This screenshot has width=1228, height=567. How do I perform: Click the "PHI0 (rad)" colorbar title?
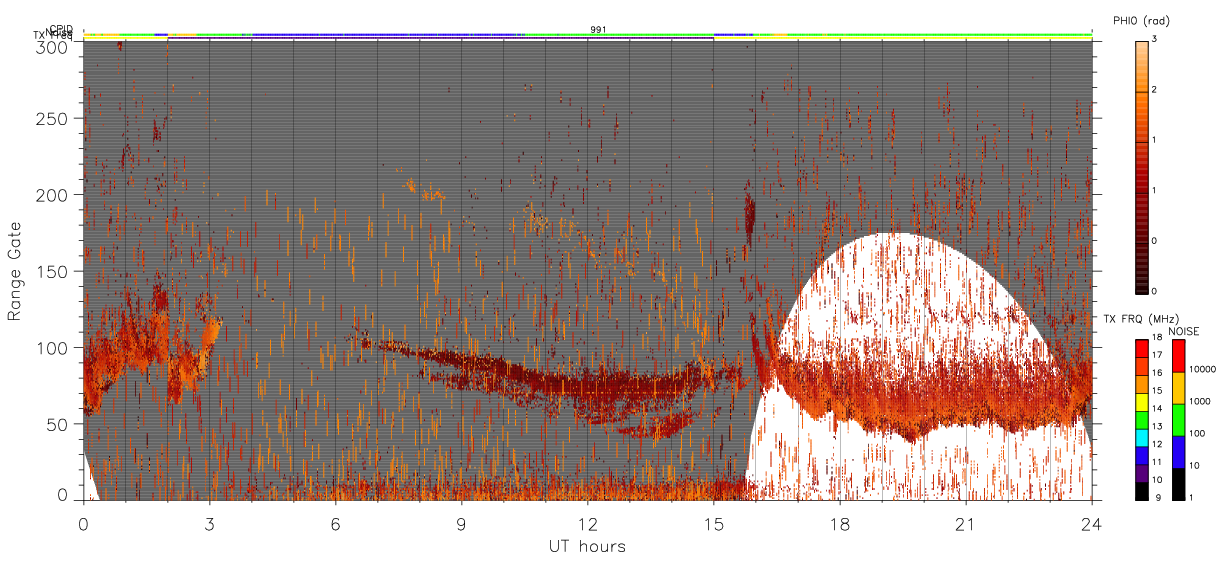point(1142,21)
